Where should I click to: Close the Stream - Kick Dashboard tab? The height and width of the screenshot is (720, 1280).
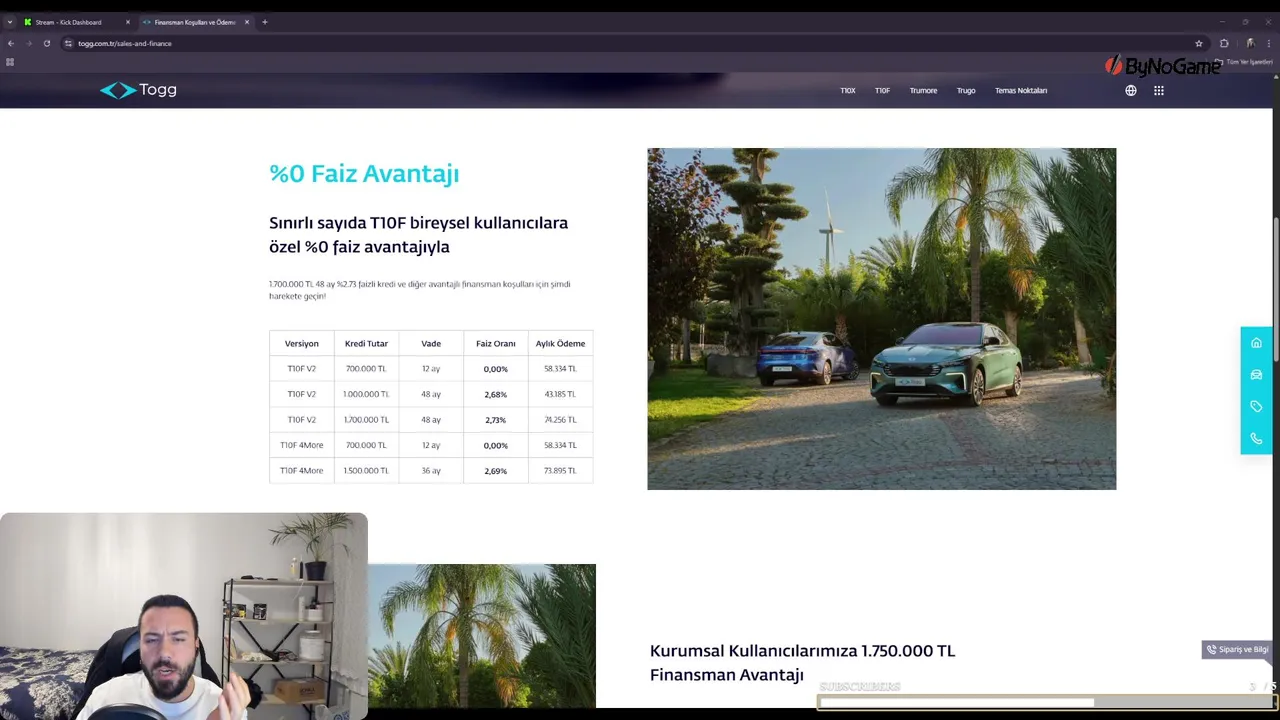click(x=128, y=22)
